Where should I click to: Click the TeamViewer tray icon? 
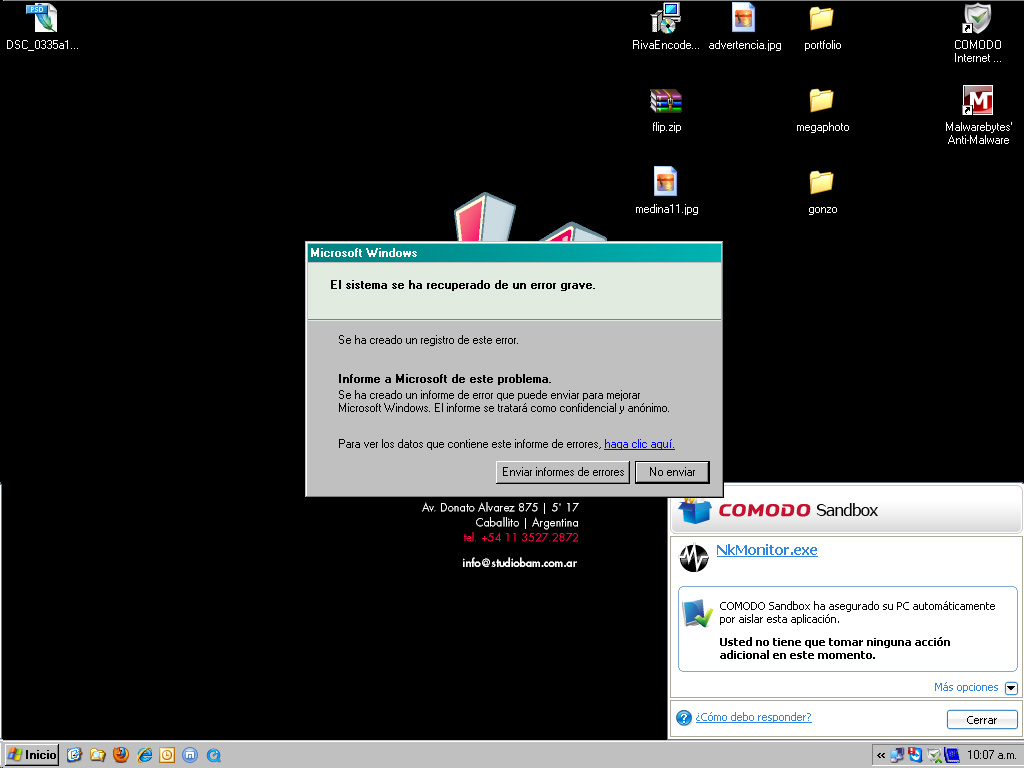coord(916,756)
